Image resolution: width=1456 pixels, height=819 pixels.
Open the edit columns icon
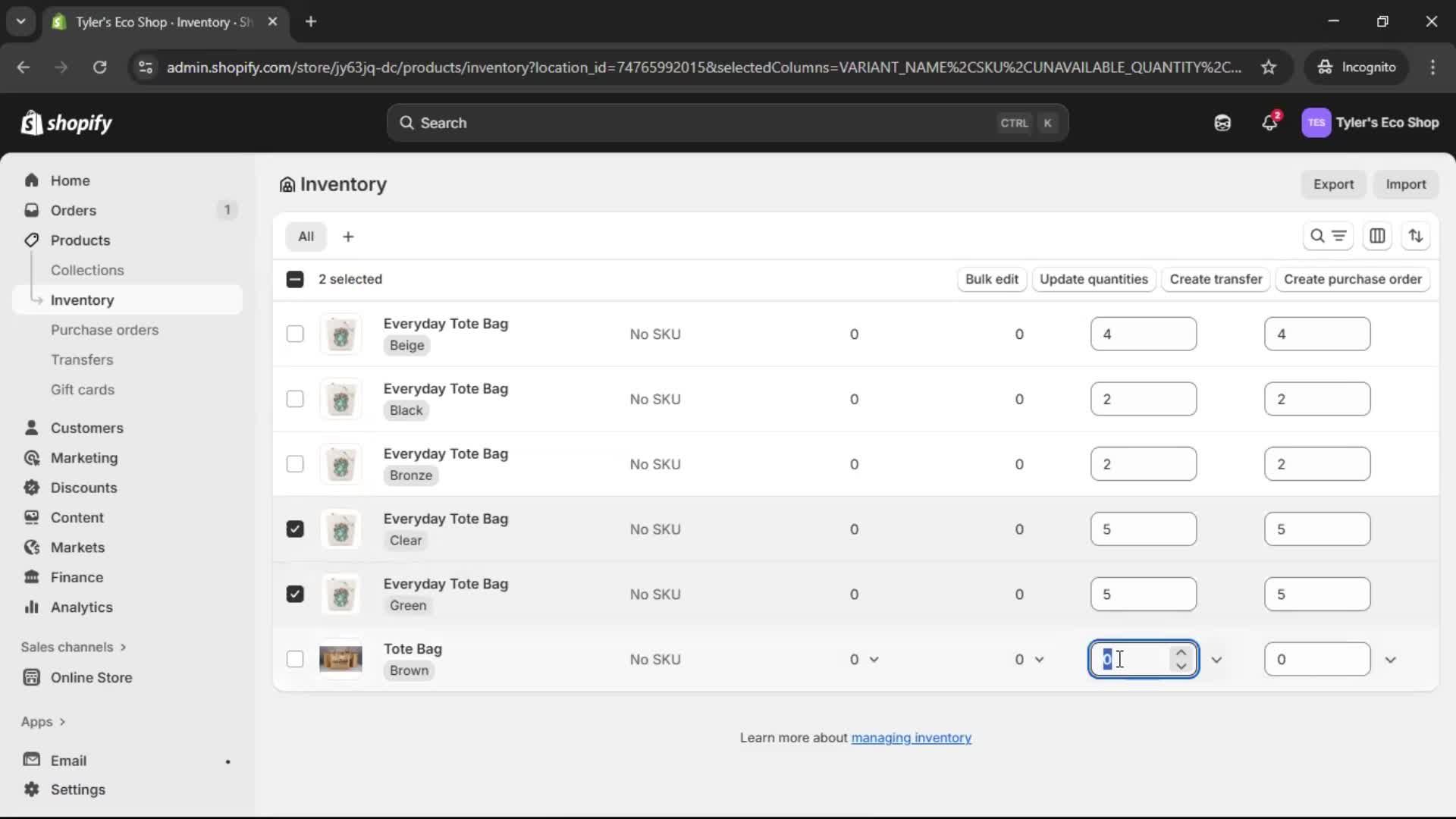pyautogui.click(x=1378, y=236)
